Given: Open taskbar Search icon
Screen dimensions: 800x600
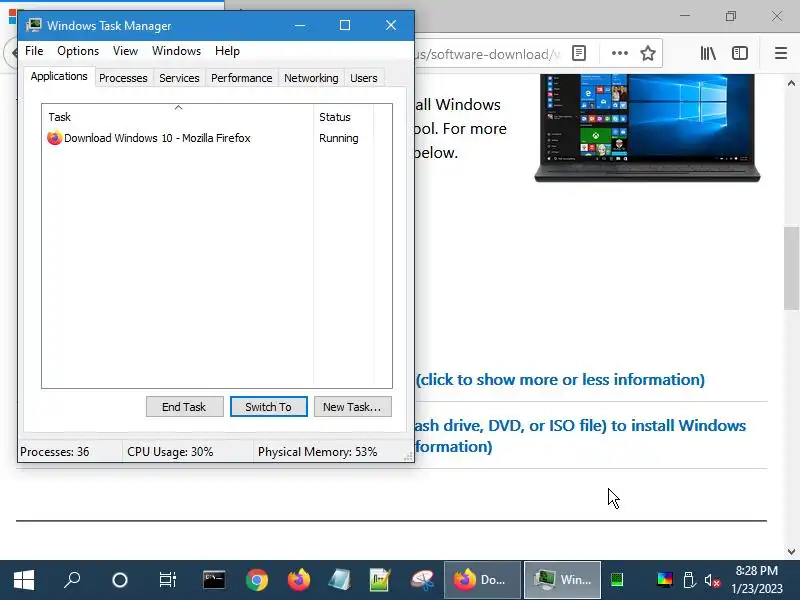Looking at the screenshot, I should 72,580.
